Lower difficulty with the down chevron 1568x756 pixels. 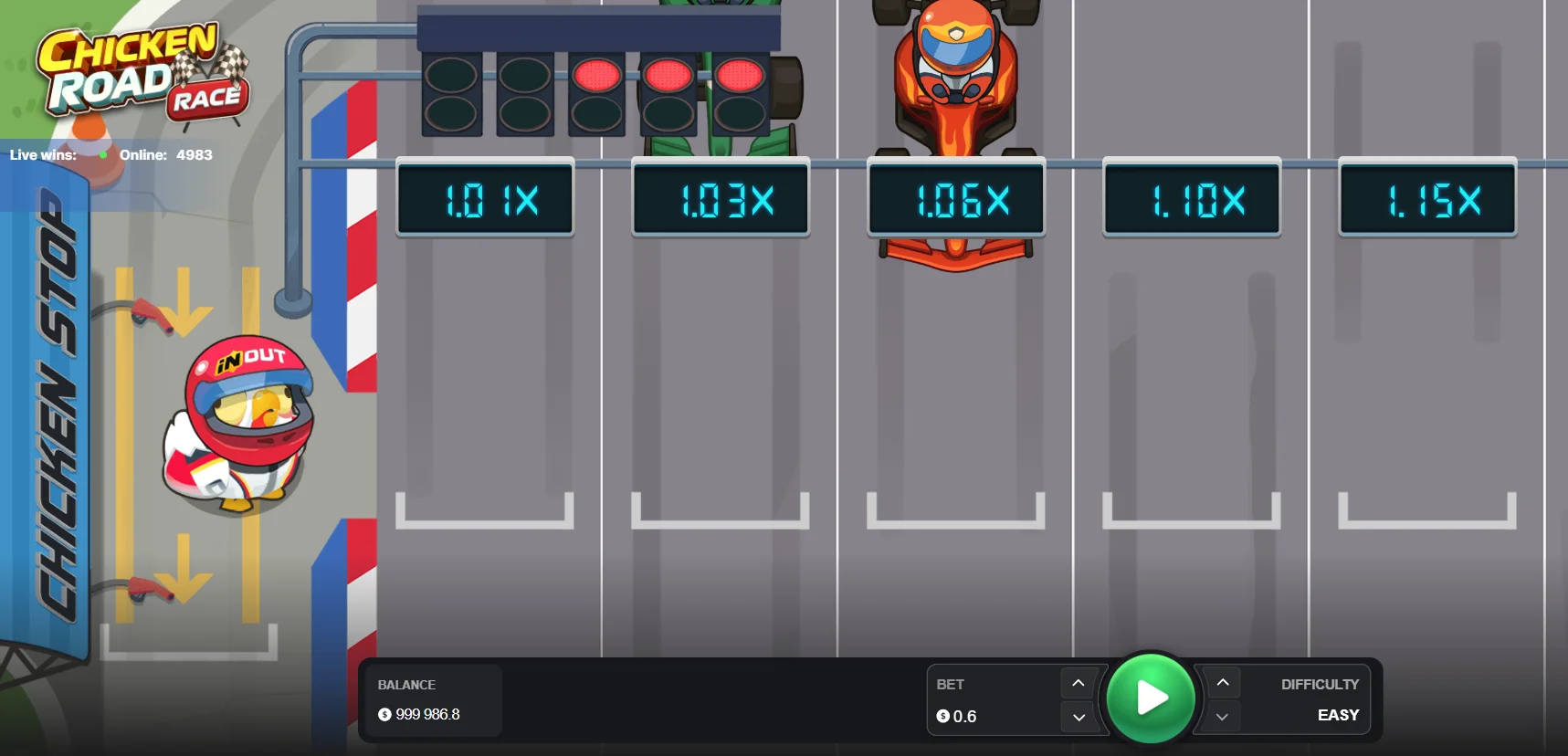pyautogui.click(x=1223, y=717)
